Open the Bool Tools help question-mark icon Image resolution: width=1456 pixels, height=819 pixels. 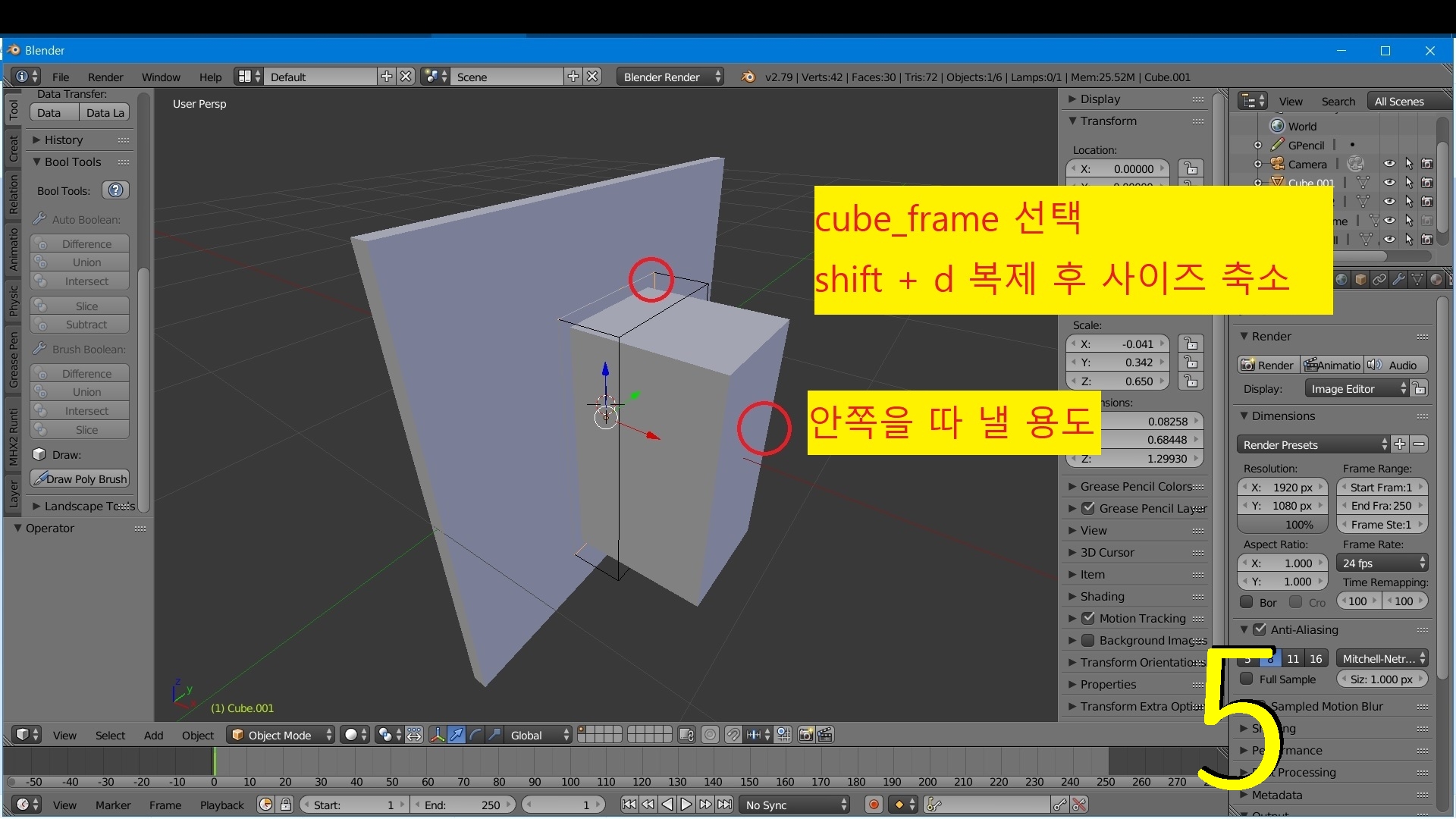coord(115,190)
